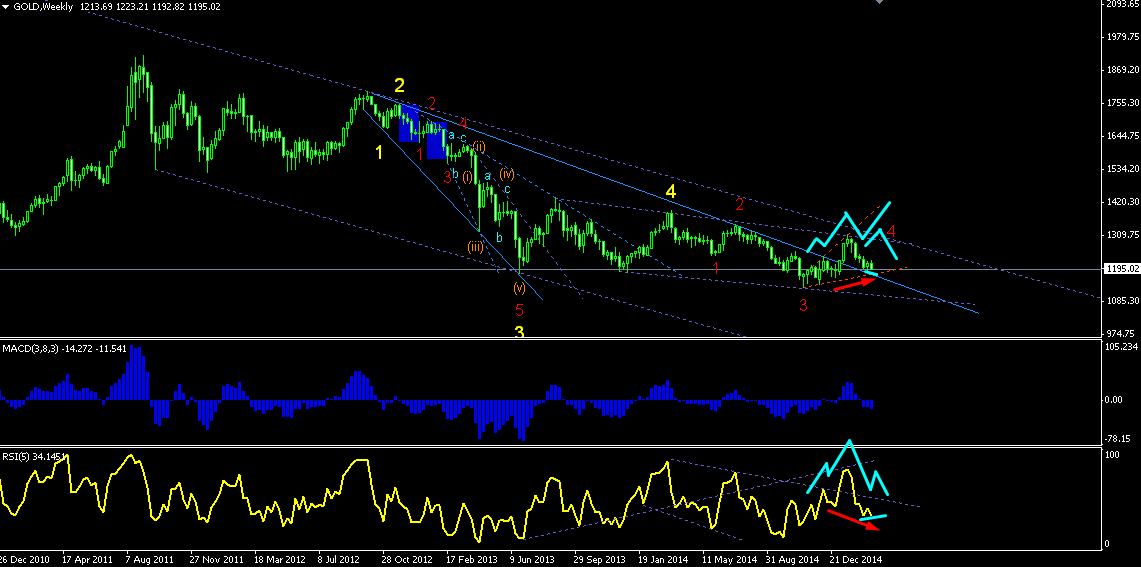The image size is (1141, 567).
Task: Click the RSI scale value 100
Action: click(1112, 455)
